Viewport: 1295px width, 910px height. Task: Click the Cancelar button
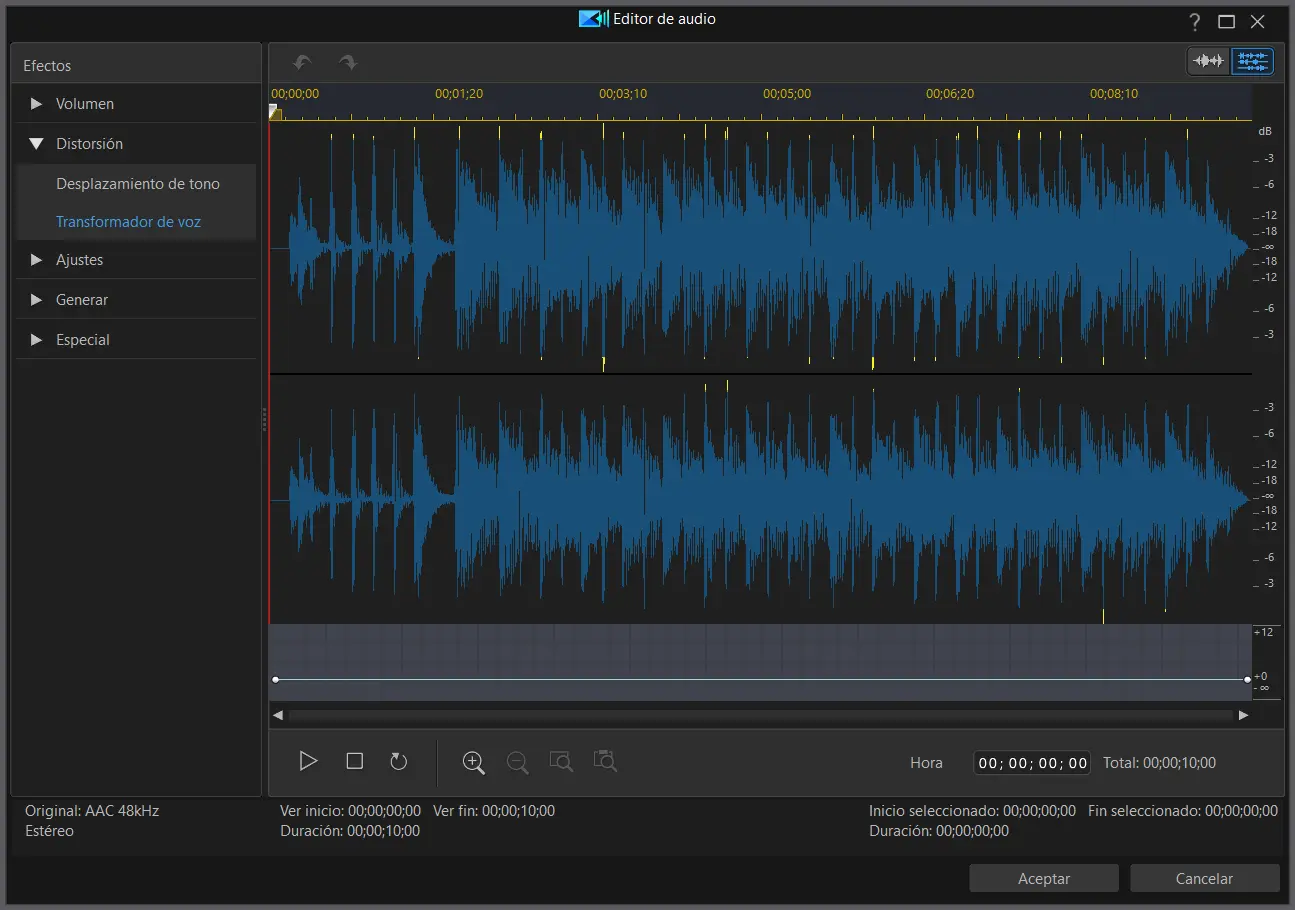point(1204,879)
